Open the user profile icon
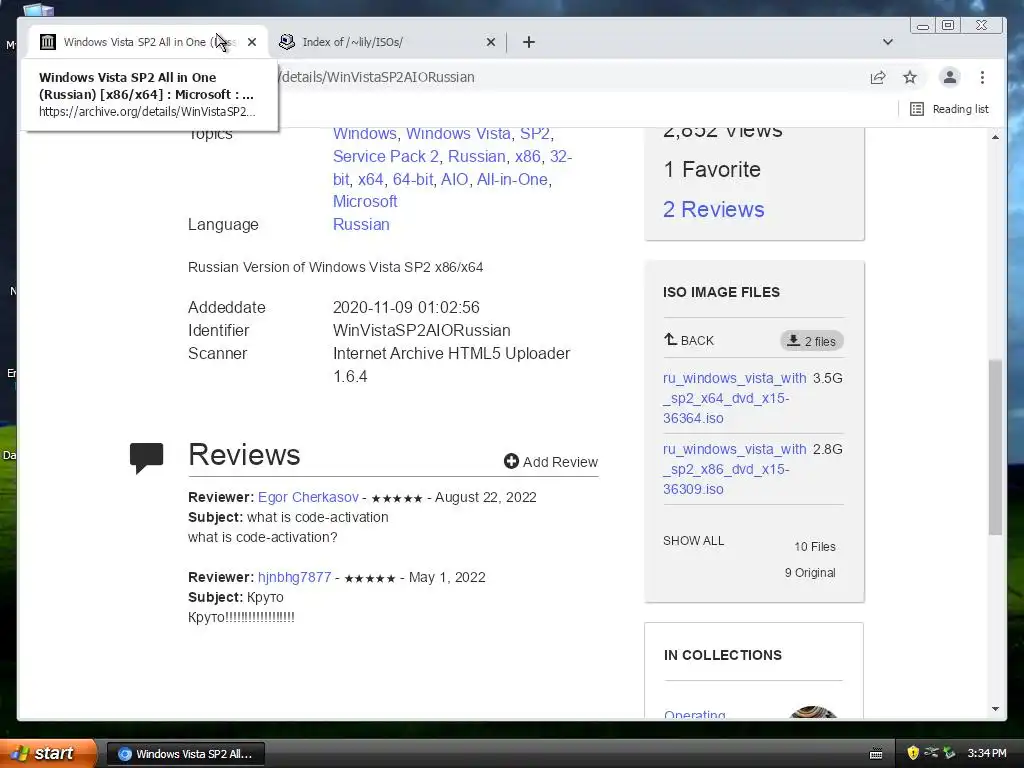This screenshot has width=1024, height=768. tap(950, 77)
